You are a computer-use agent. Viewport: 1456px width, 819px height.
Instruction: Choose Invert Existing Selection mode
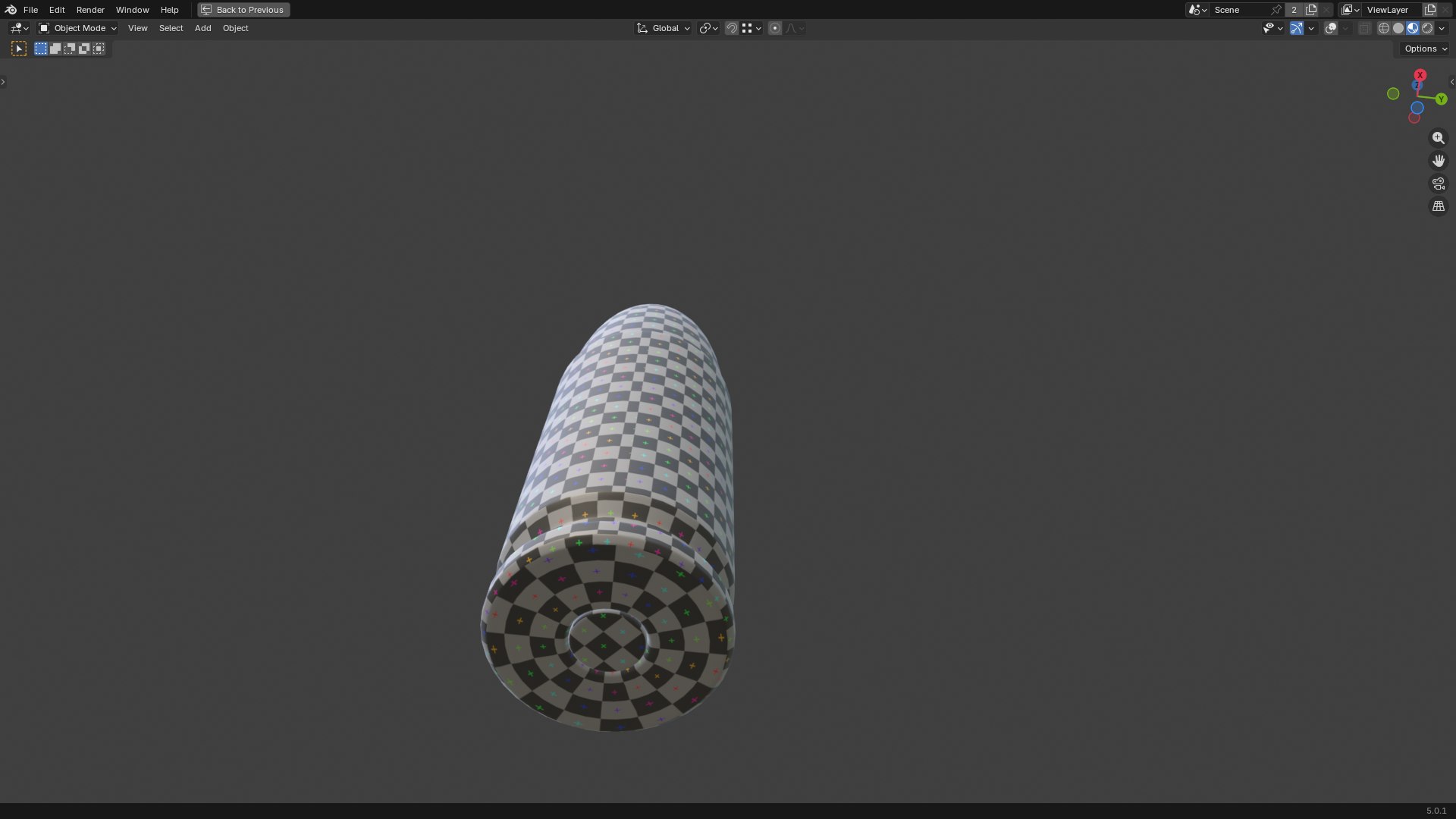click(84, 49)
